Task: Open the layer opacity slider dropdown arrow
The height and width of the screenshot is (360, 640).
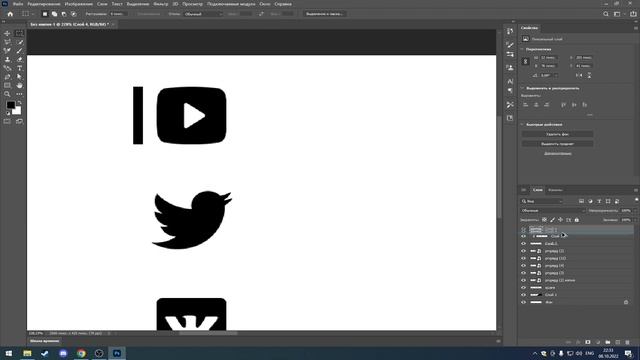Action: 635,211
